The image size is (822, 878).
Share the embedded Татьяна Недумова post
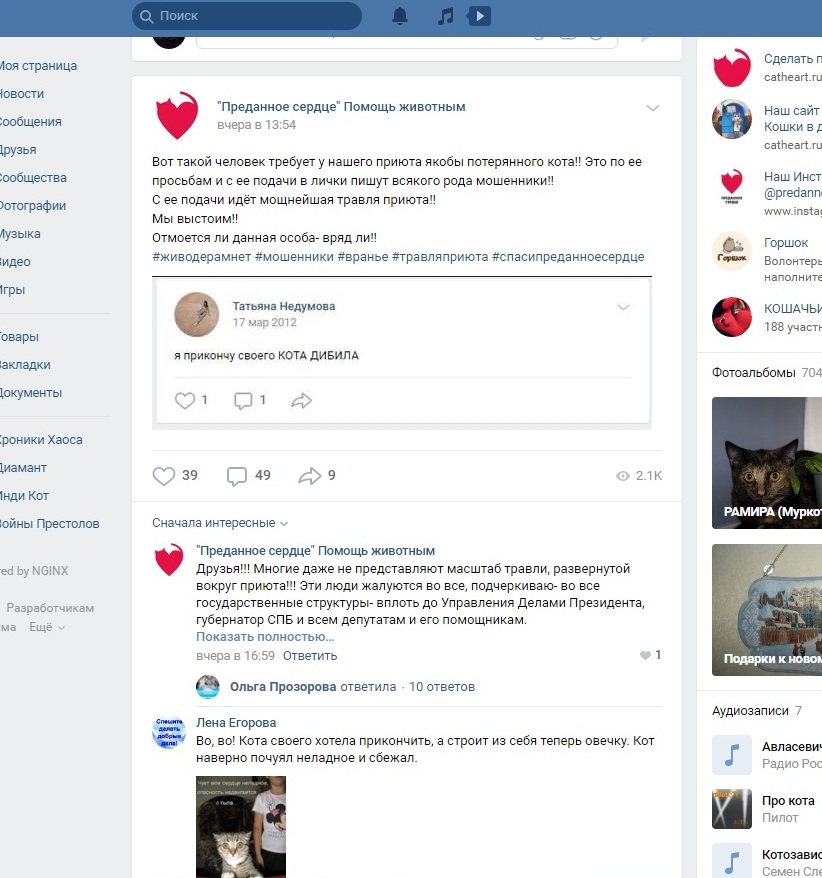(x=301, y=400)
